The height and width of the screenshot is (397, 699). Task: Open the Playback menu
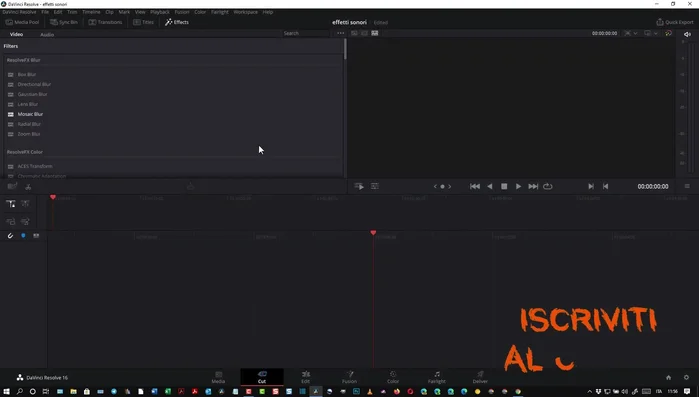coord(160,12)
